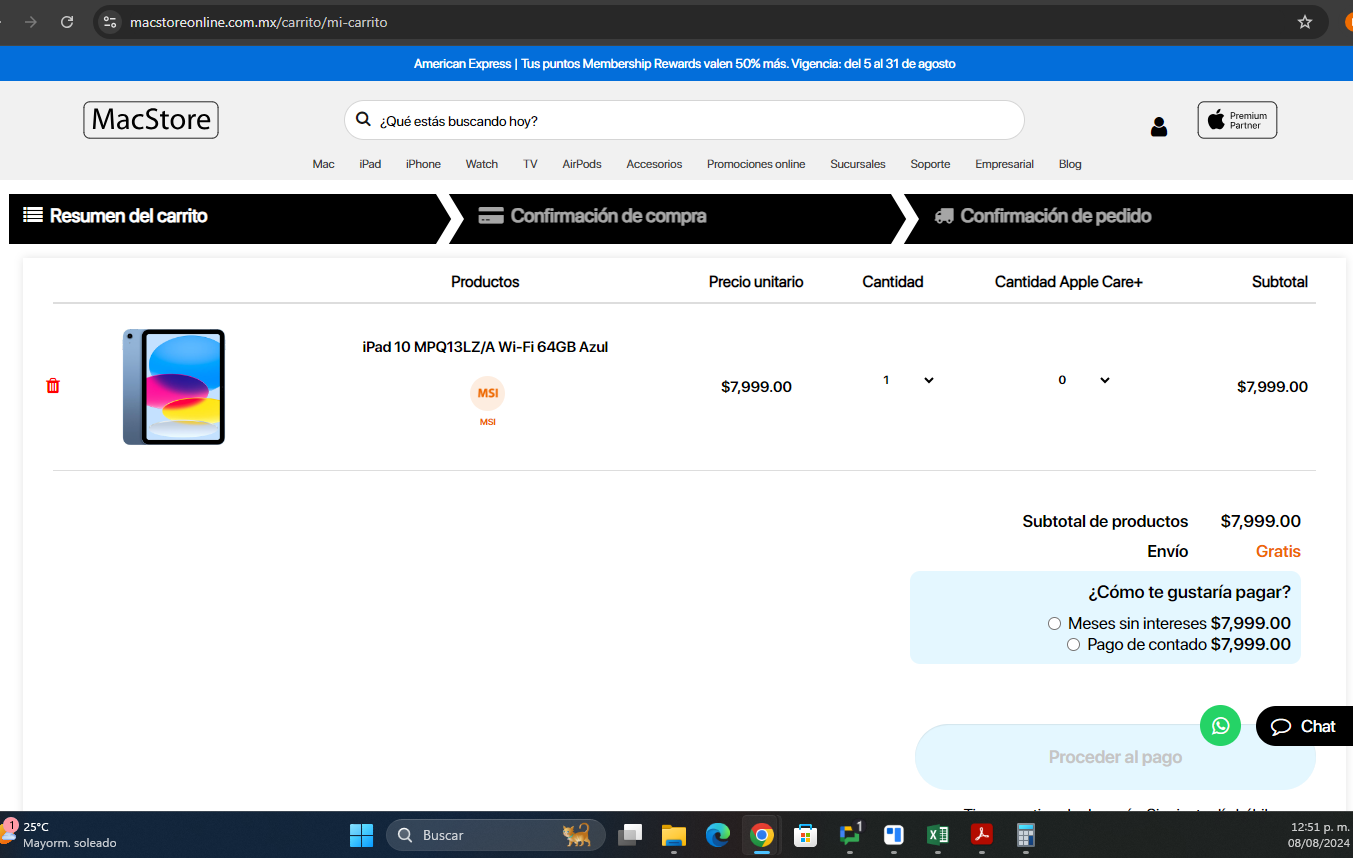The width and height of the screenshot is (1353, 858).
Task: Click the Precio unitario $7,999.00 value
Action: [x=756, y=387]
